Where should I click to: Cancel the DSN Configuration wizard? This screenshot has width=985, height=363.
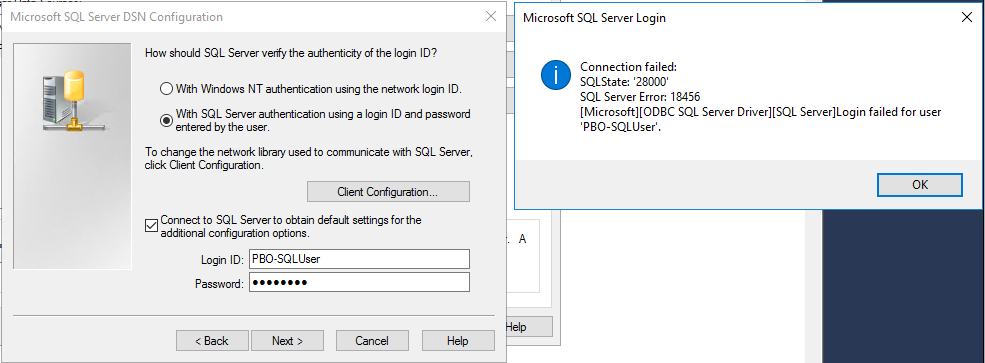coord(372,341)
